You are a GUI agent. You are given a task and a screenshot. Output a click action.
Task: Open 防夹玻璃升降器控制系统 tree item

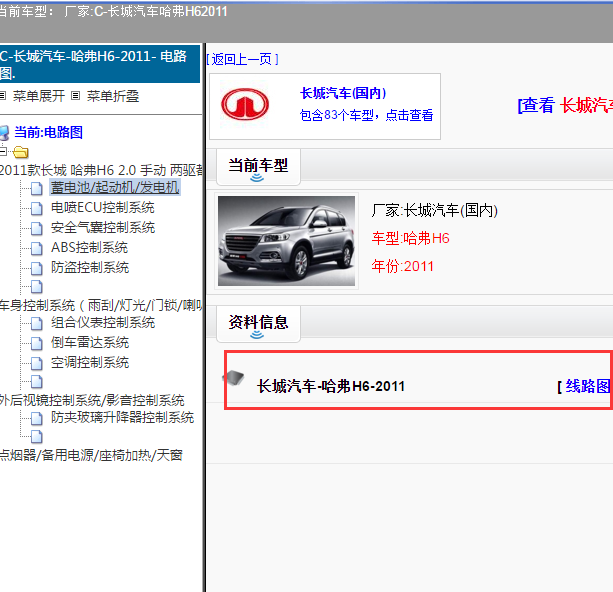click(x=122, y=417)
